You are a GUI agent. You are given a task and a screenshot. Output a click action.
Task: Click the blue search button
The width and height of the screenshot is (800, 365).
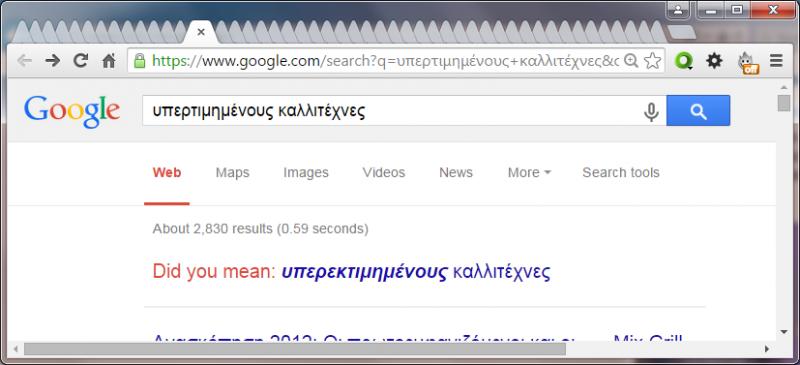pyautogui.click(x=698, y=110)
